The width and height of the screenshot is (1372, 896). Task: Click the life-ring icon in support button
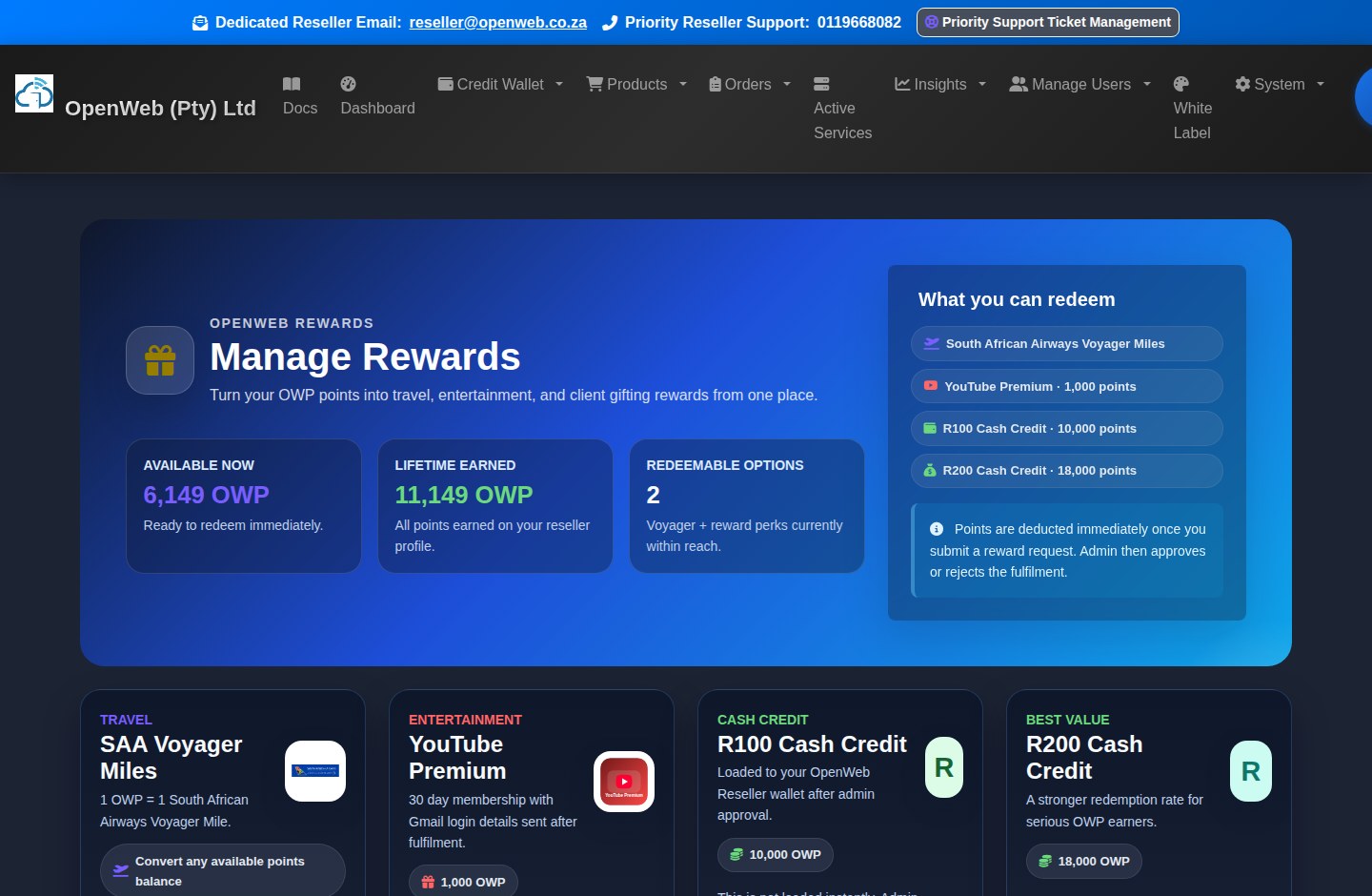click(x=932, y=22)
